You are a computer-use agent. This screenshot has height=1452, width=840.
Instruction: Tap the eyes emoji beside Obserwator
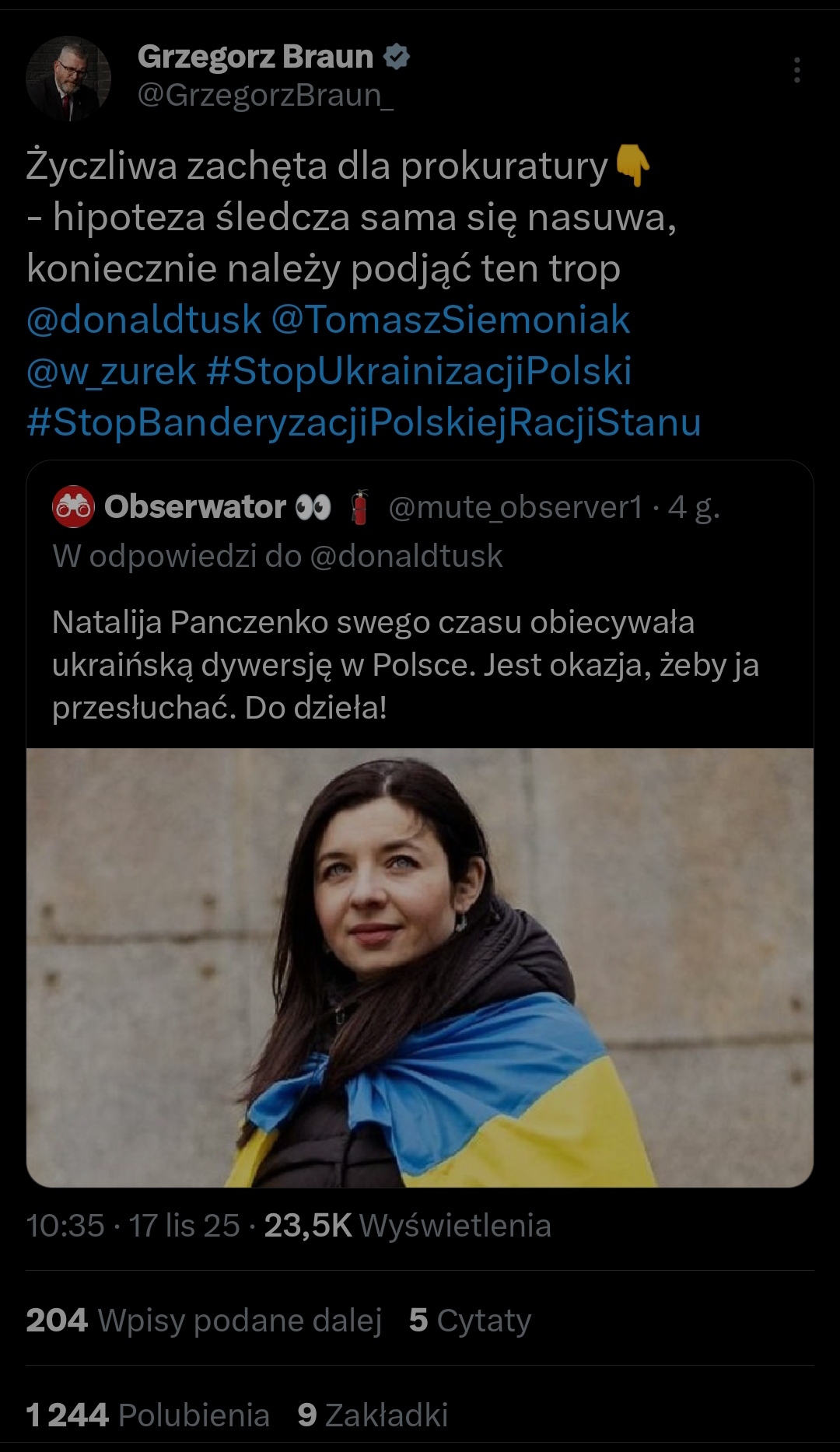(314, 507)
